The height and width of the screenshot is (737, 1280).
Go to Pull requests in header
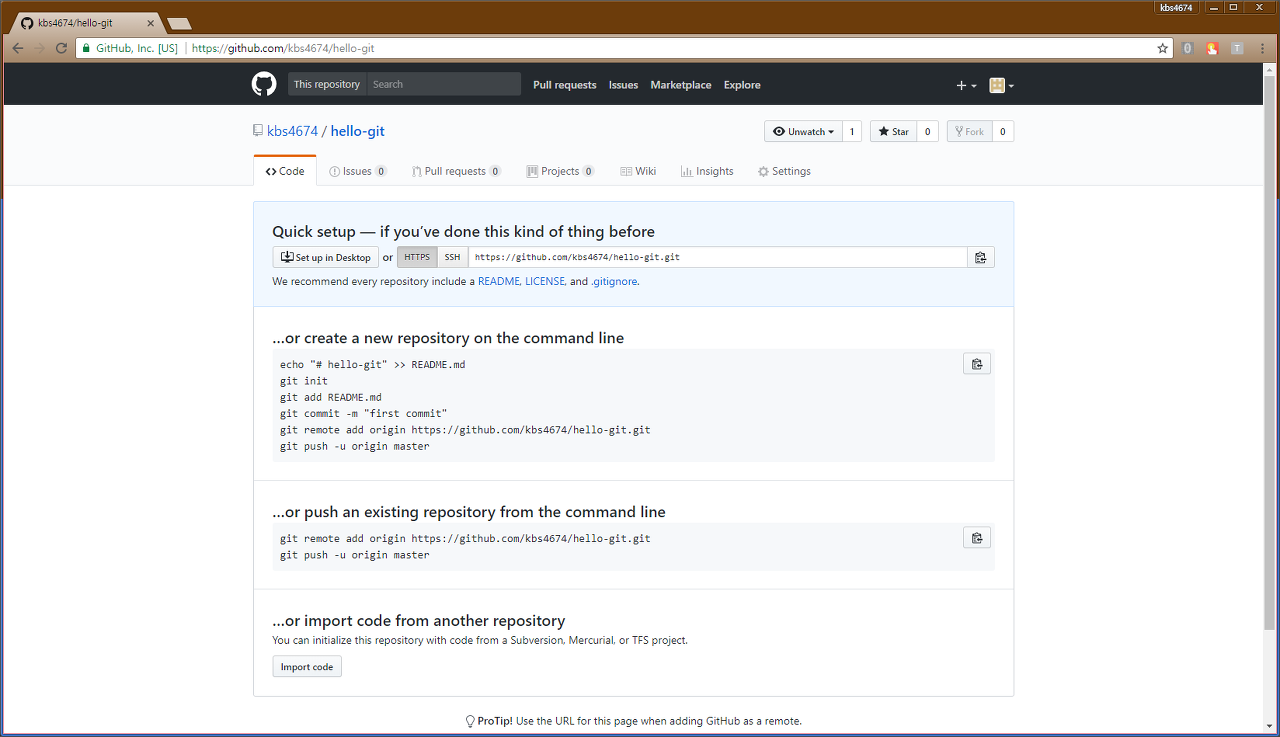coord(565,85)
